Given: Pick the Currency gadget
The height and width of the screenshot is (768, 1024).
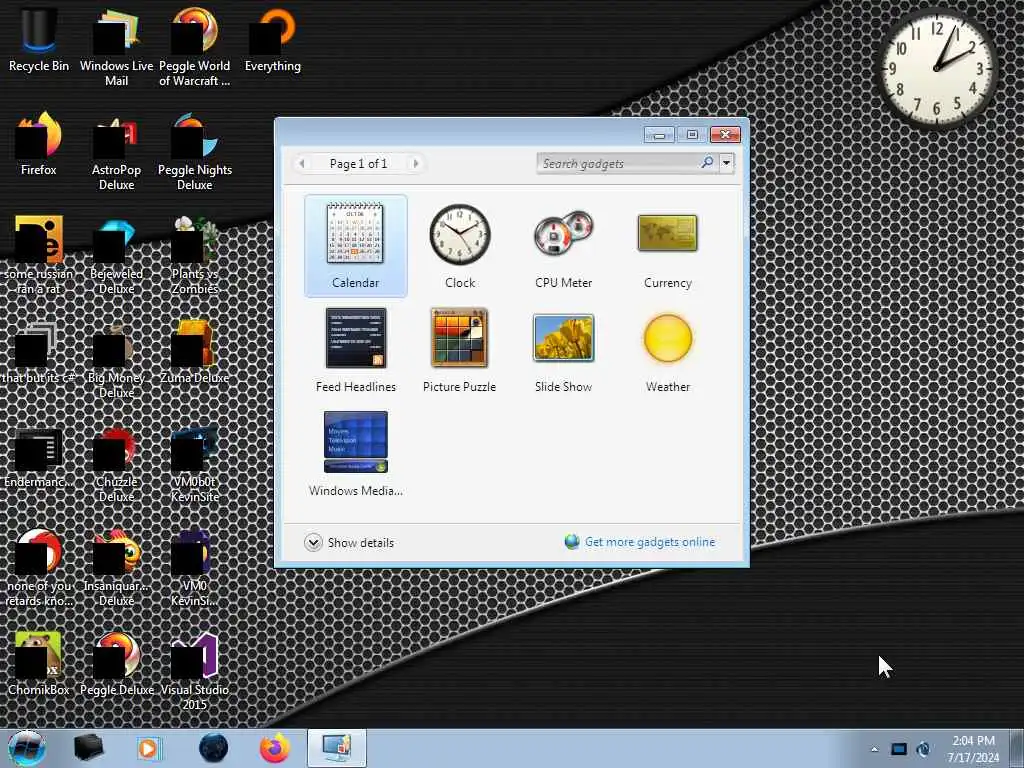Looking at the screenshot, I should point(667,246).
